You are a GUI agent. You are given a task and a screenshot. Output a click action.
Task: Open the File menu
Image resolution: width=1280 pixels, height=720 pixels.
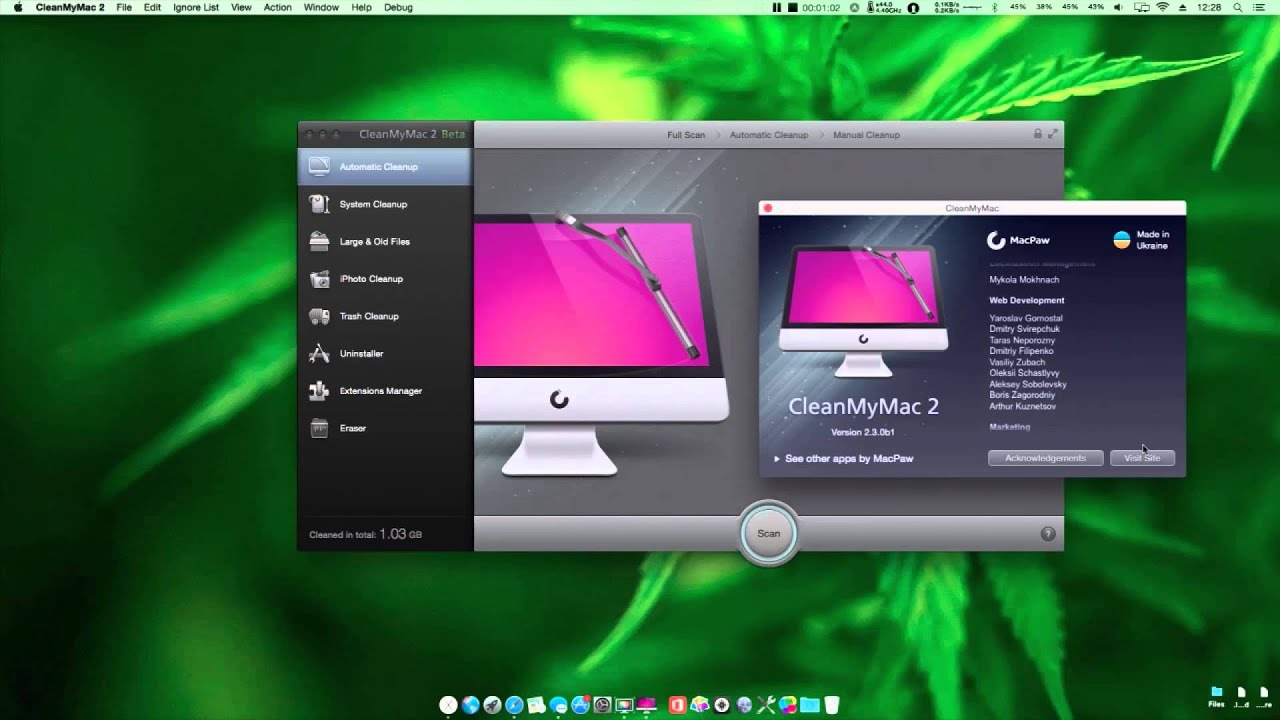point(124,7)
